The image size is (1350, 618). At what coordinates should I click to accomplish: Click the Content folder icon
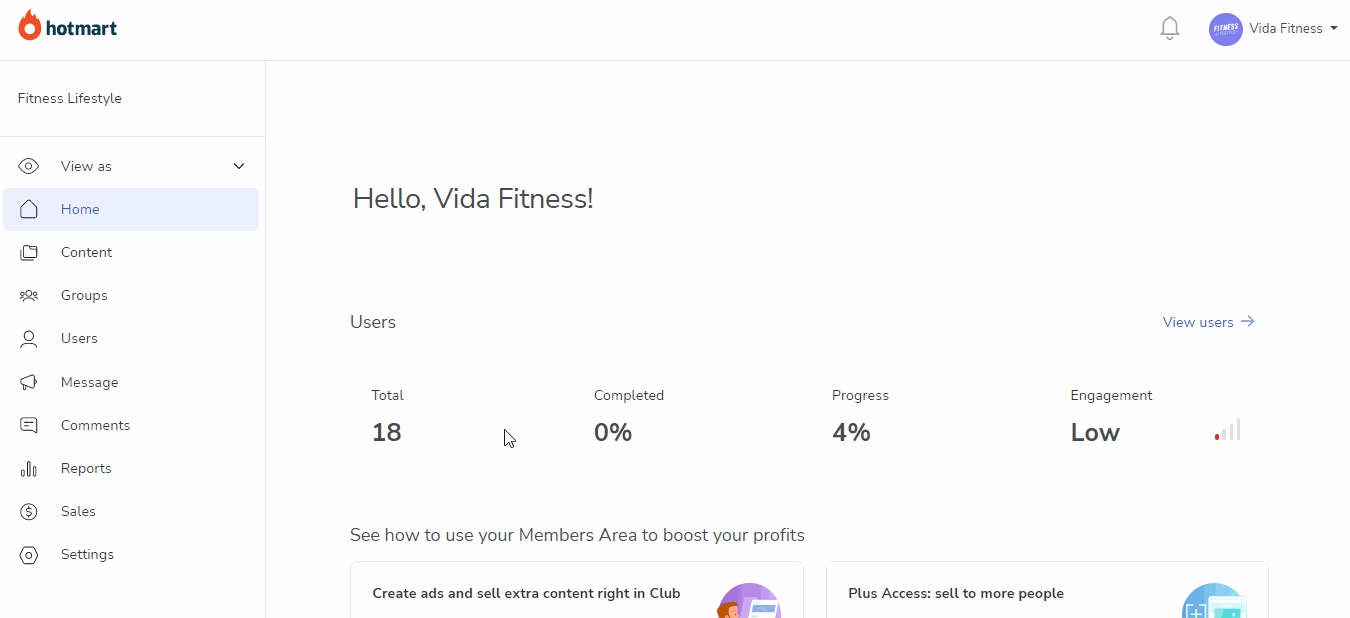[29, 253]
